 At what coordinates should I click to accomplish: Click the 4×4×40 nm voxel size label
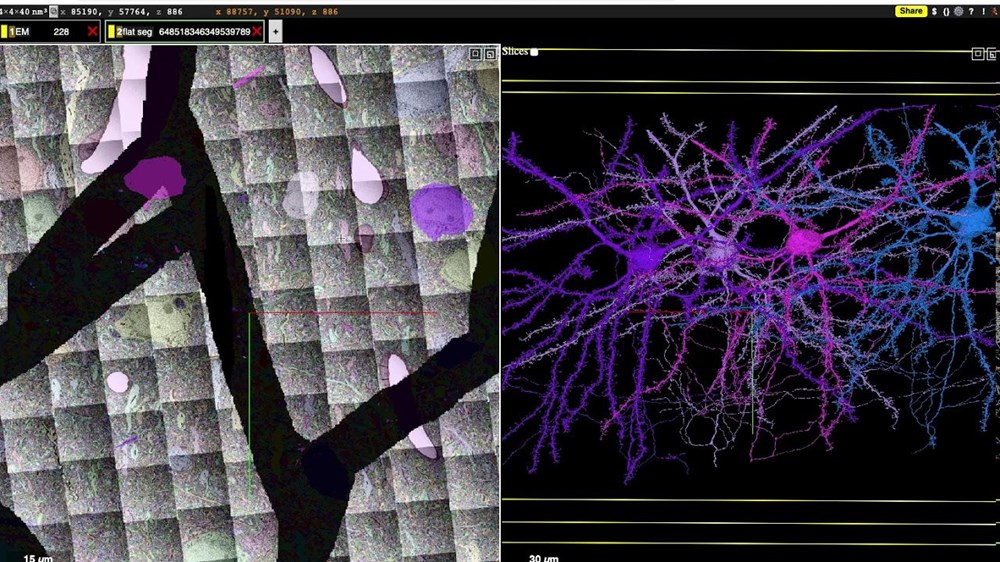point(22,12)
